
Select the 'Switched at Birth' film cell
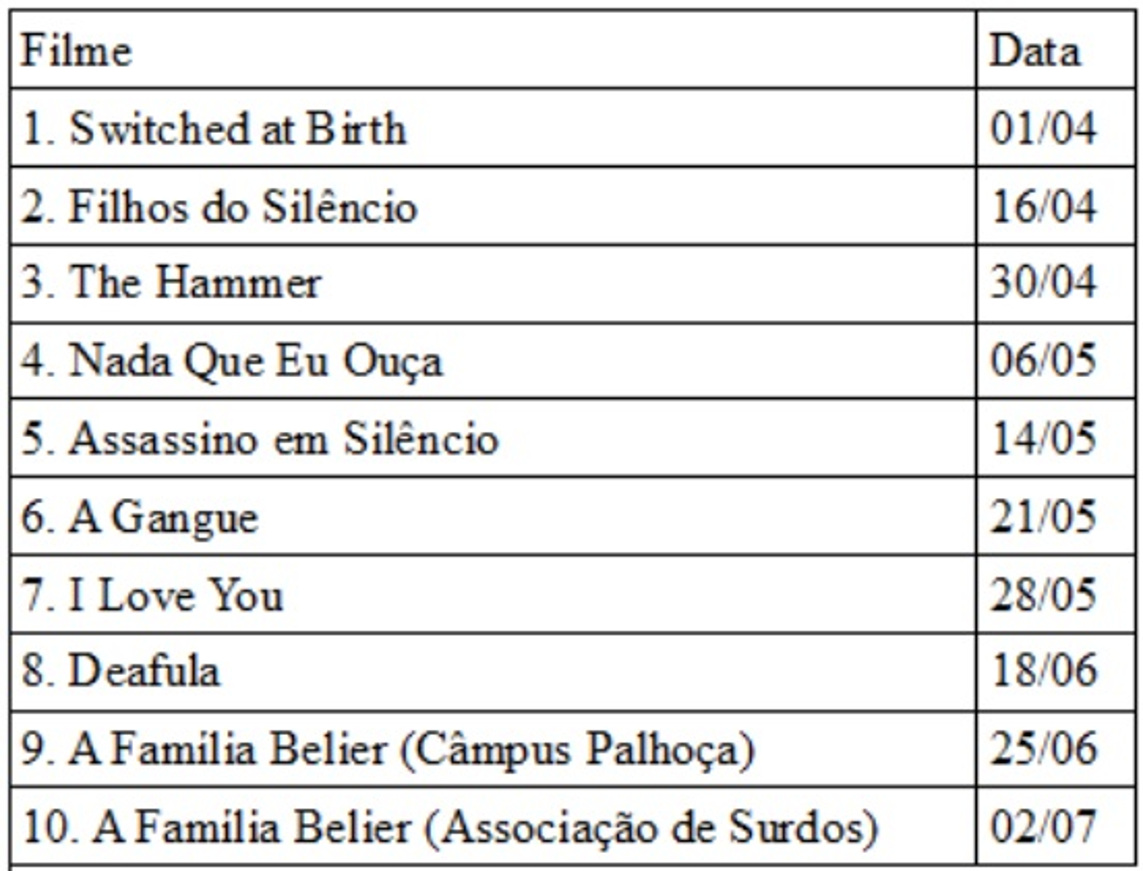click(214, 130)
